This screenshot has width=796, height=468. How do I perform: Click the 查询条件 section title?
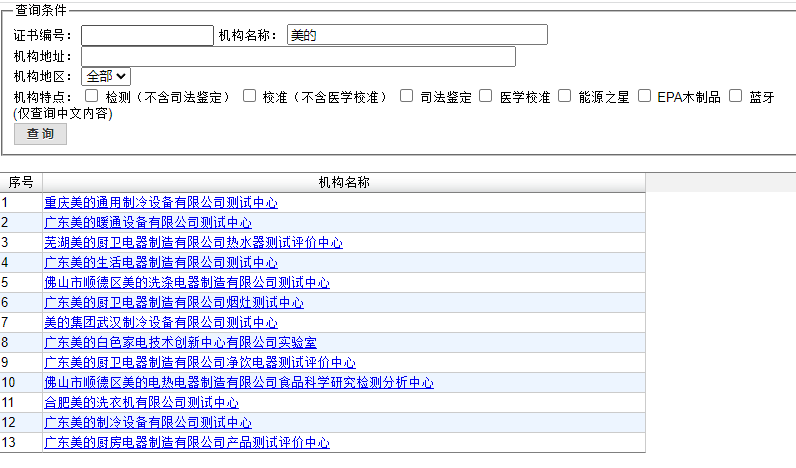(x=41, y=10)
